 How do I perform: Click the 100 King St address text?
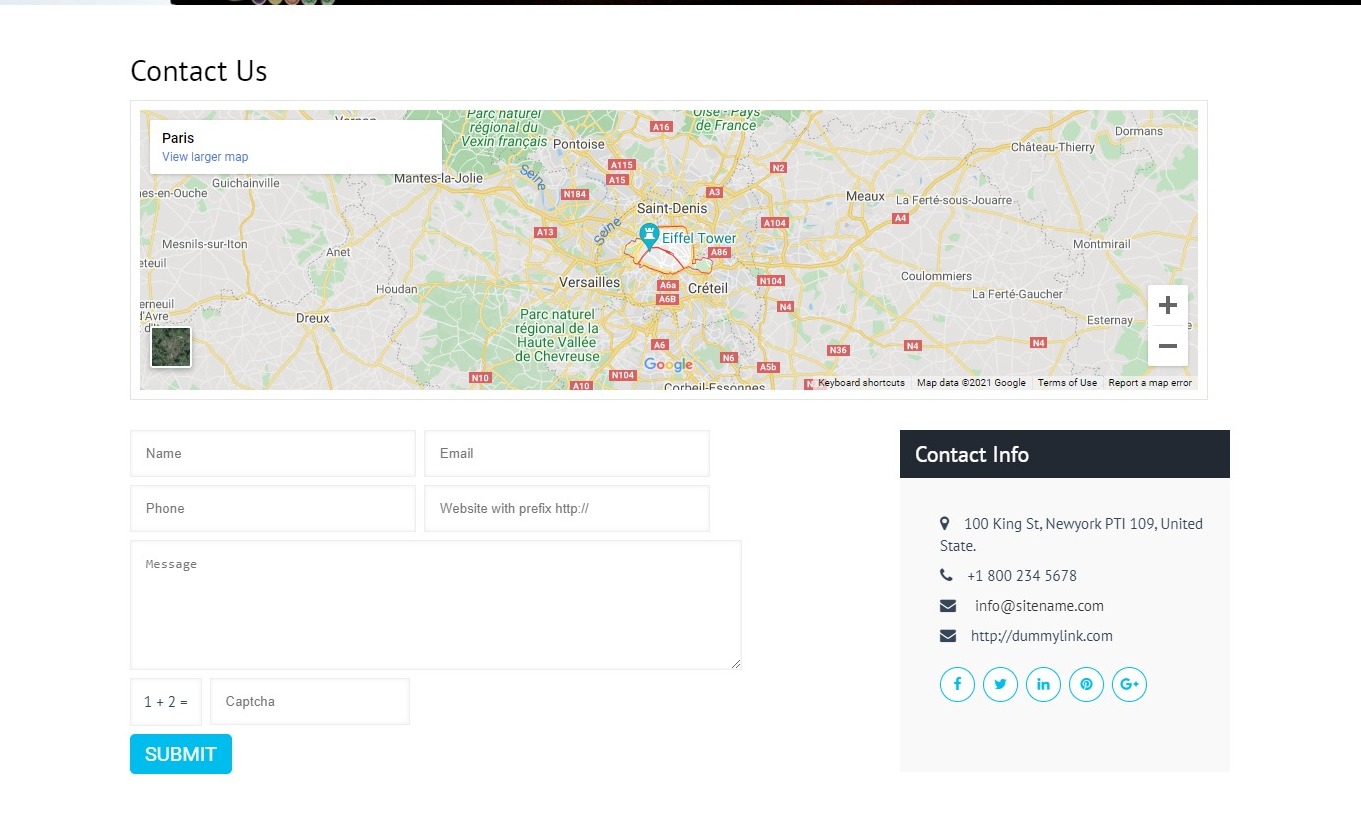(x=1071, y=534)
